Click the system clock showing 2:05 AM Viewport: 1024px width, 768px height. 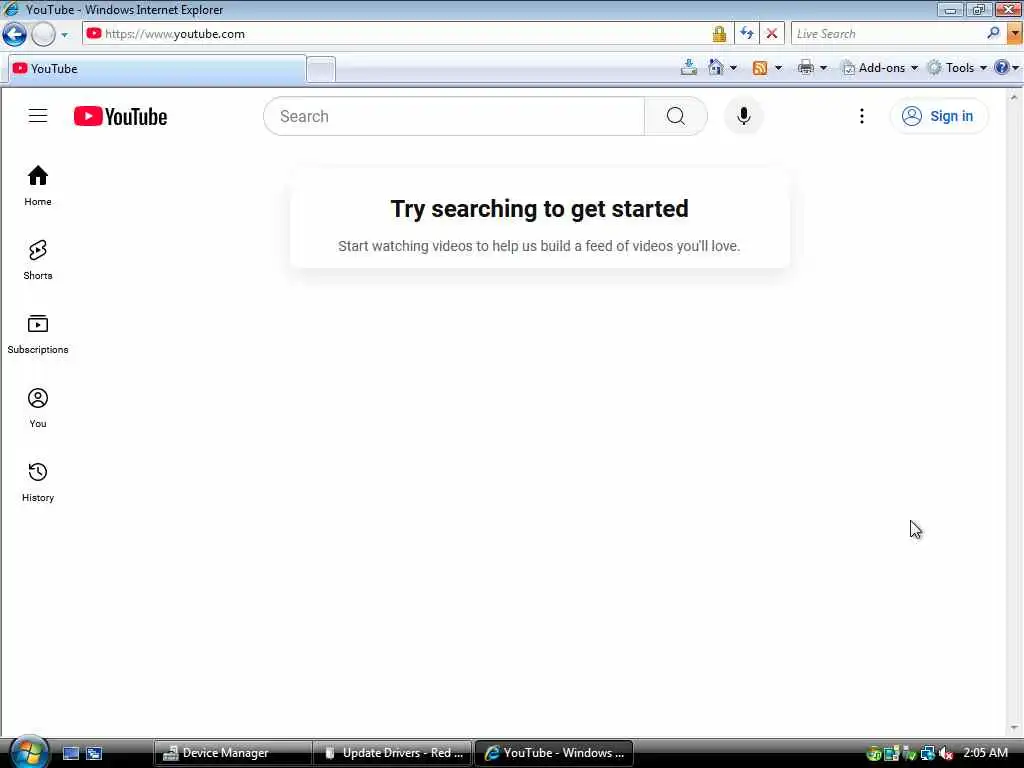pyautogui.click(x=985, y=753)
